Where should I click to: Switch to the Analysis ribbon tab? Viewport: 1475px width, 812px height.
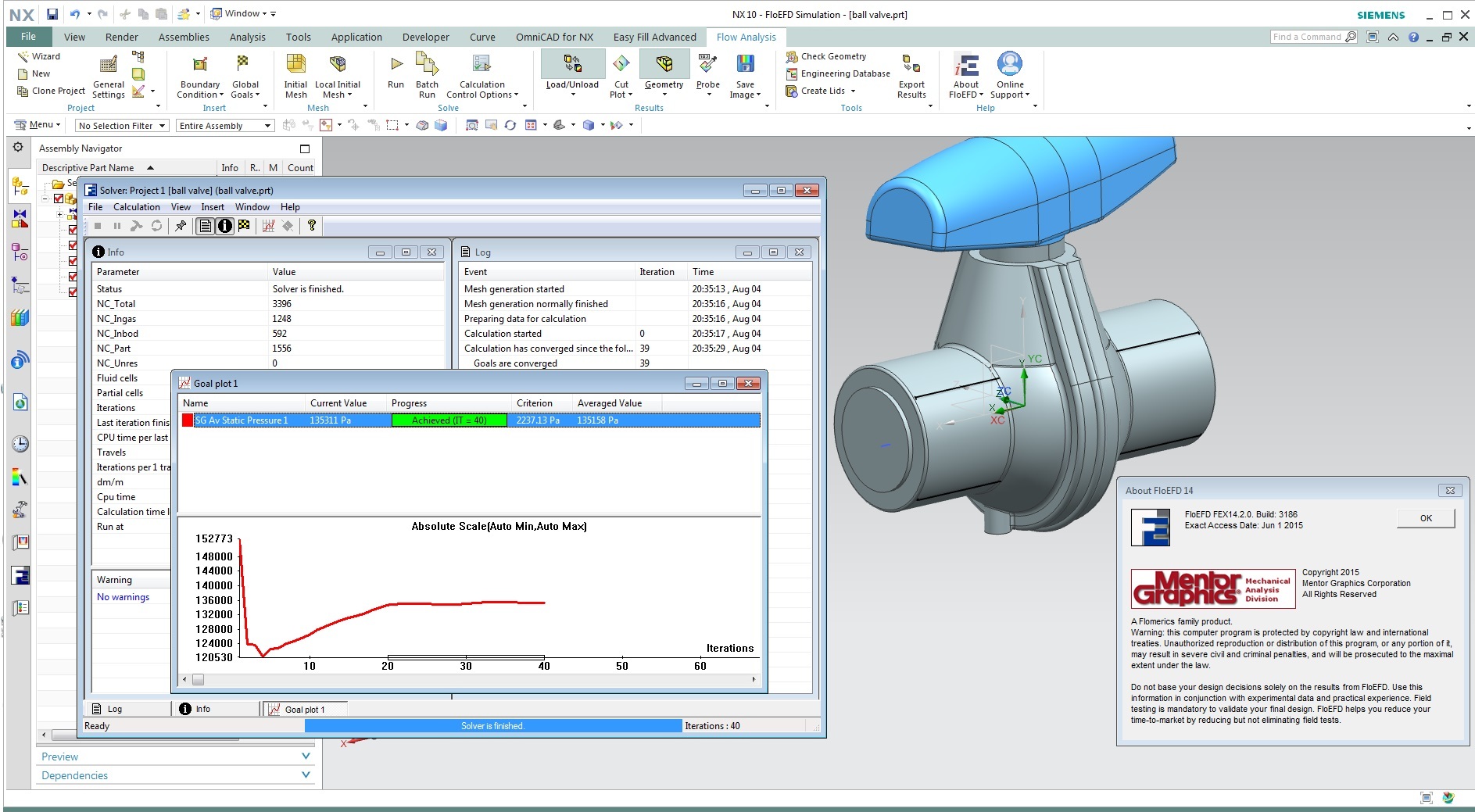(248, 37)
